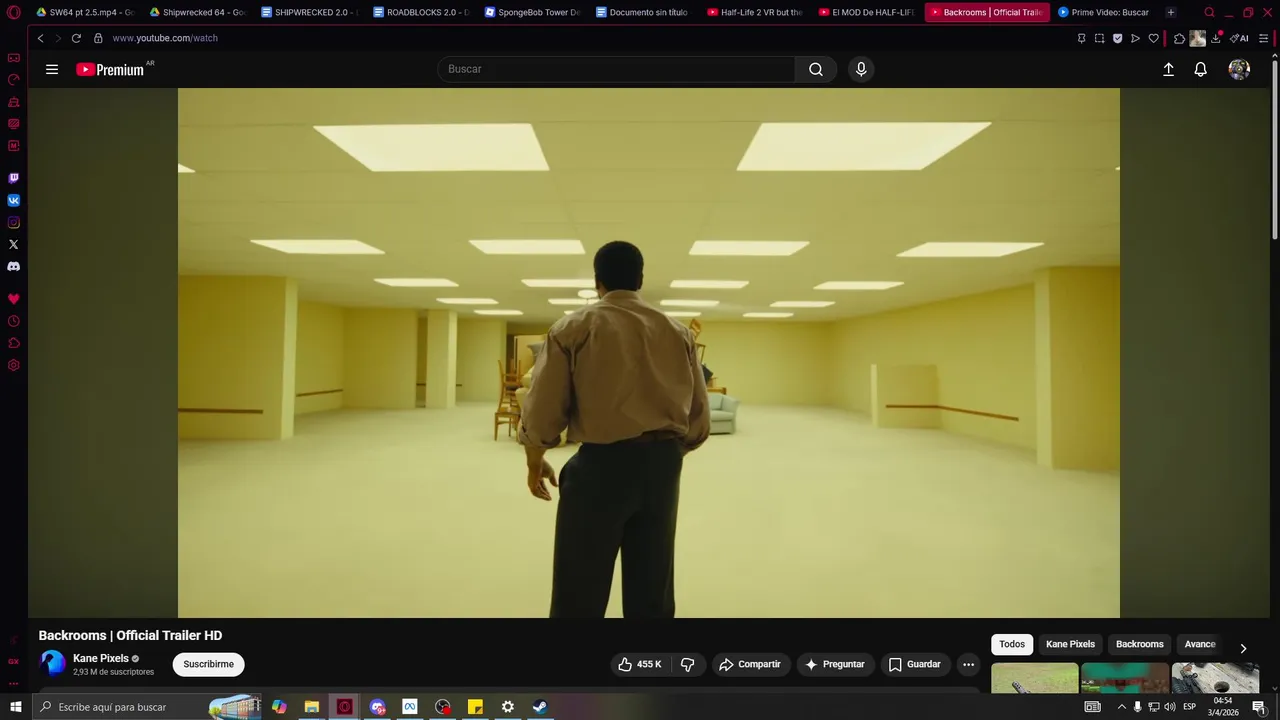
Task: Open the YouTube upload/create icon
Action: pos(1168,69)
